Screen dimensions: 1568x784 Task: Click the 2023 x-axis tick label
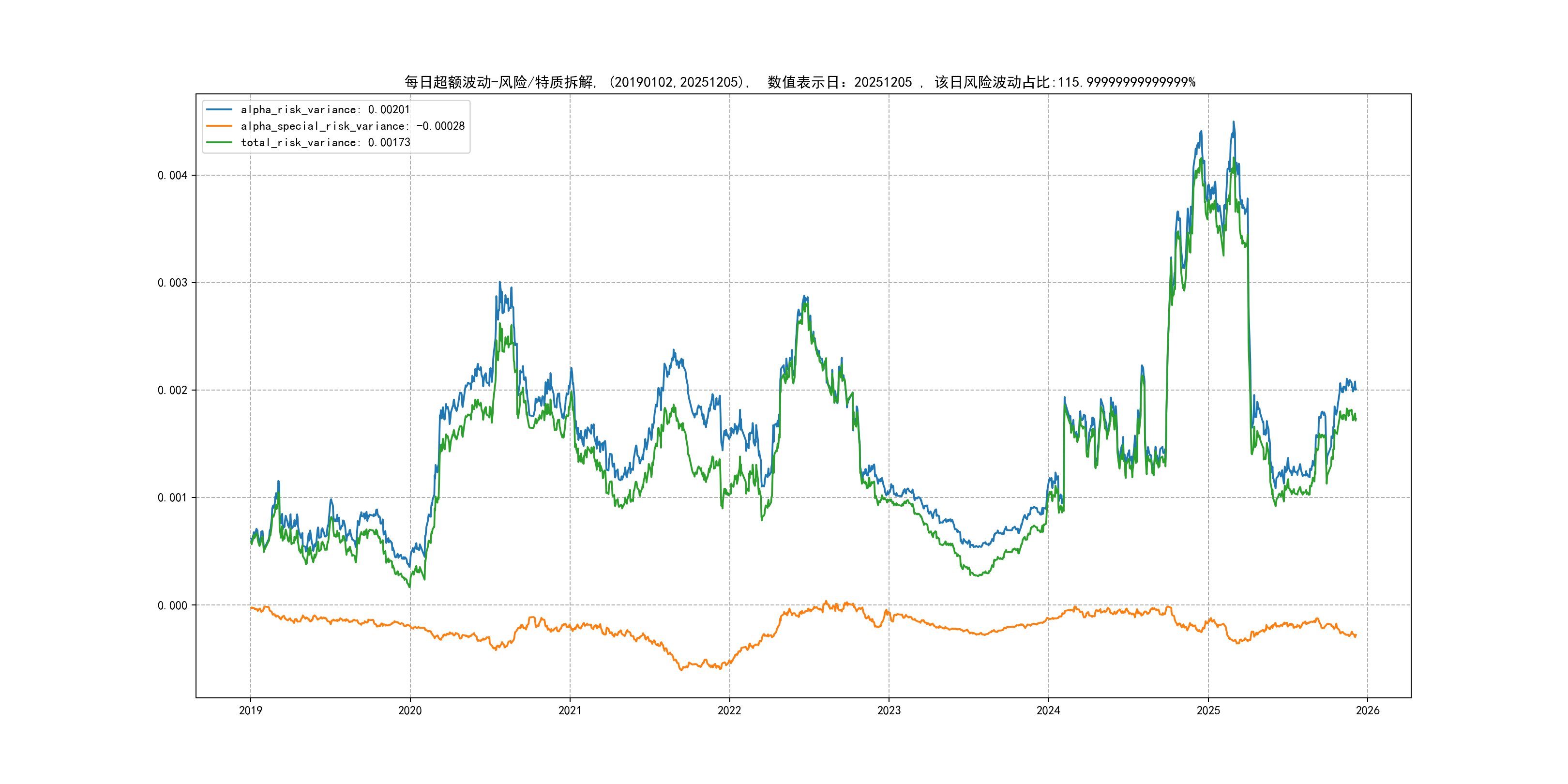[x=889, y=710]
